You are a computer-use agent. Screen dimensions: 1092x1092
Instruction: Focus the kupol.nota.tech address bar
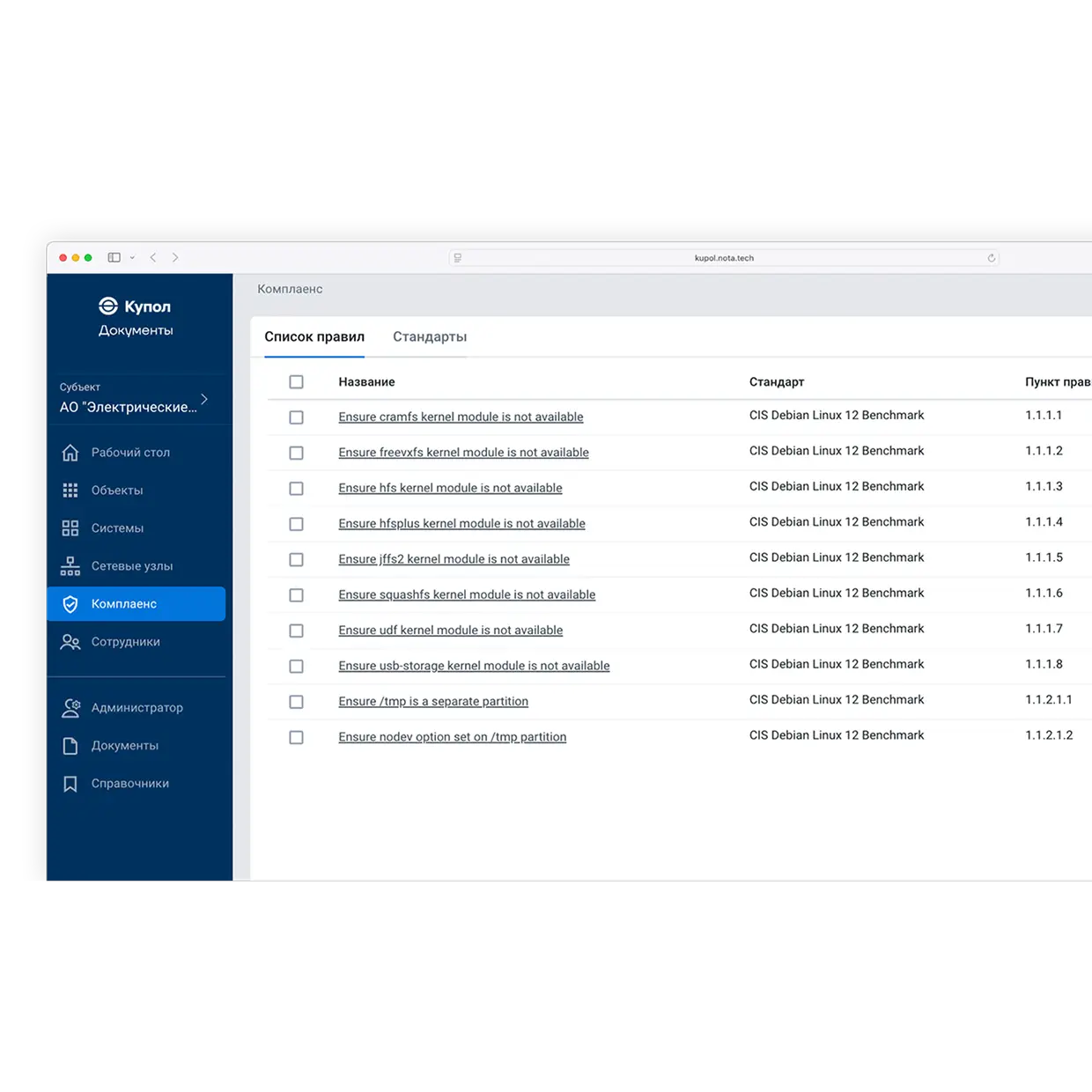click(x=724, y=258)
